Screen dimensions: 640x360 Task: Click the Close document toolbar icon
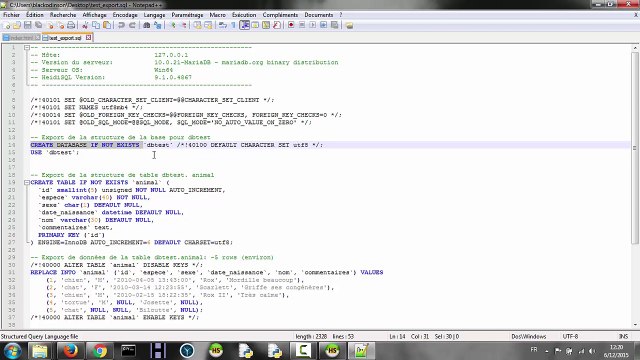50,25
